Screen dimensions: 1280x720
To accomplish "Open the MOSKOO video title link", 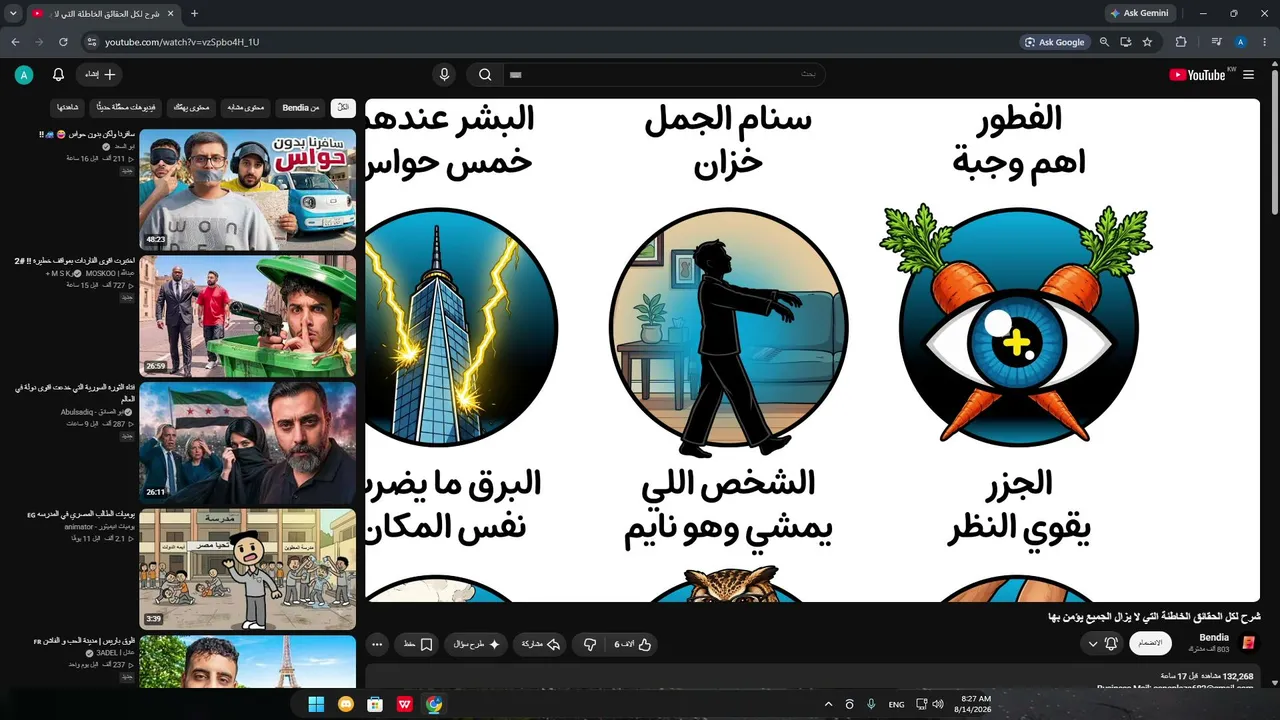I will [x=75, y=261].
